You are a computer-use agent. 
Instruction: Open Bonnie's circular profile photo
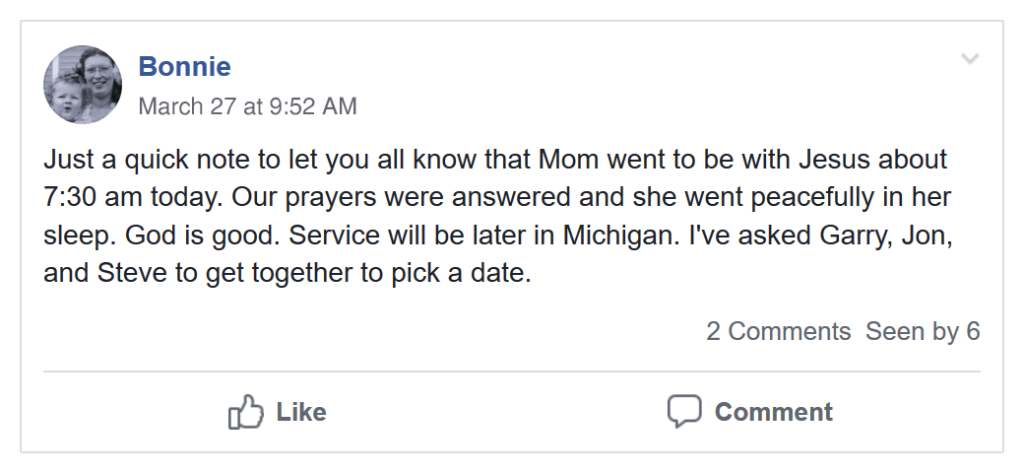click(82, 84)
